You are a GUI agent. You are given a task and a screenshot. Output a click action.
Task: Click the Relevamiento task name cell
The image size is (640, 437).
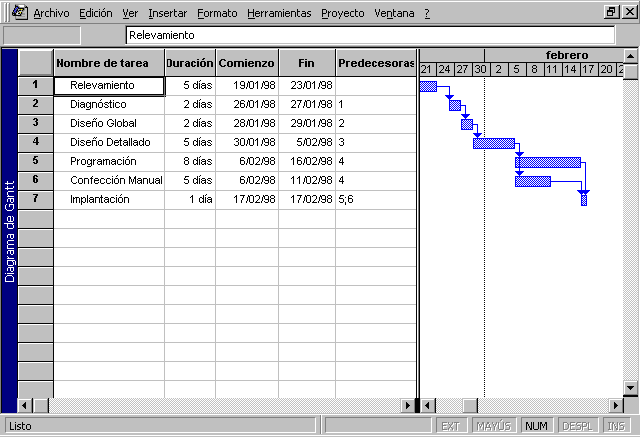[109, 86]
